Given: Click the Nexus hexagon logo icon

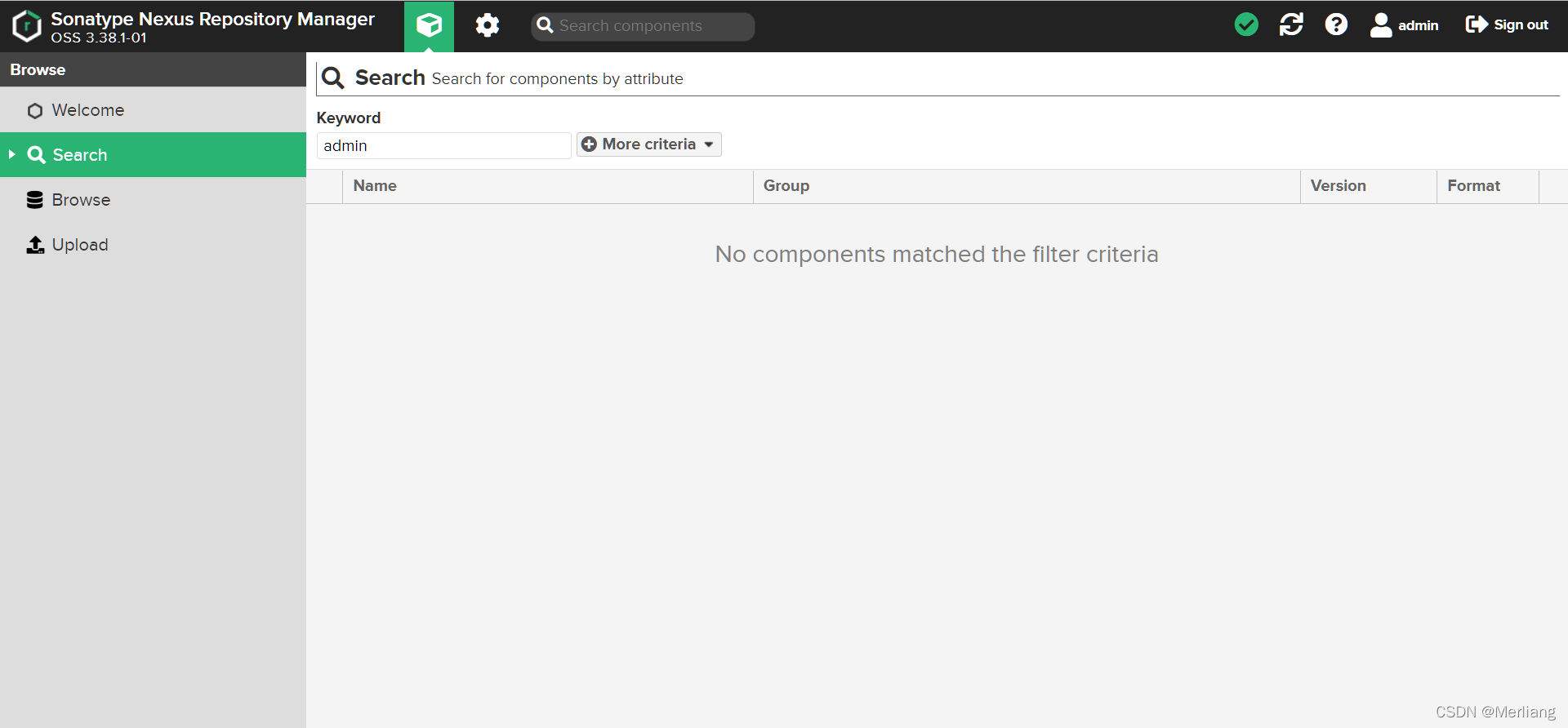Looking at the screenshot, I should coord(26,26).
